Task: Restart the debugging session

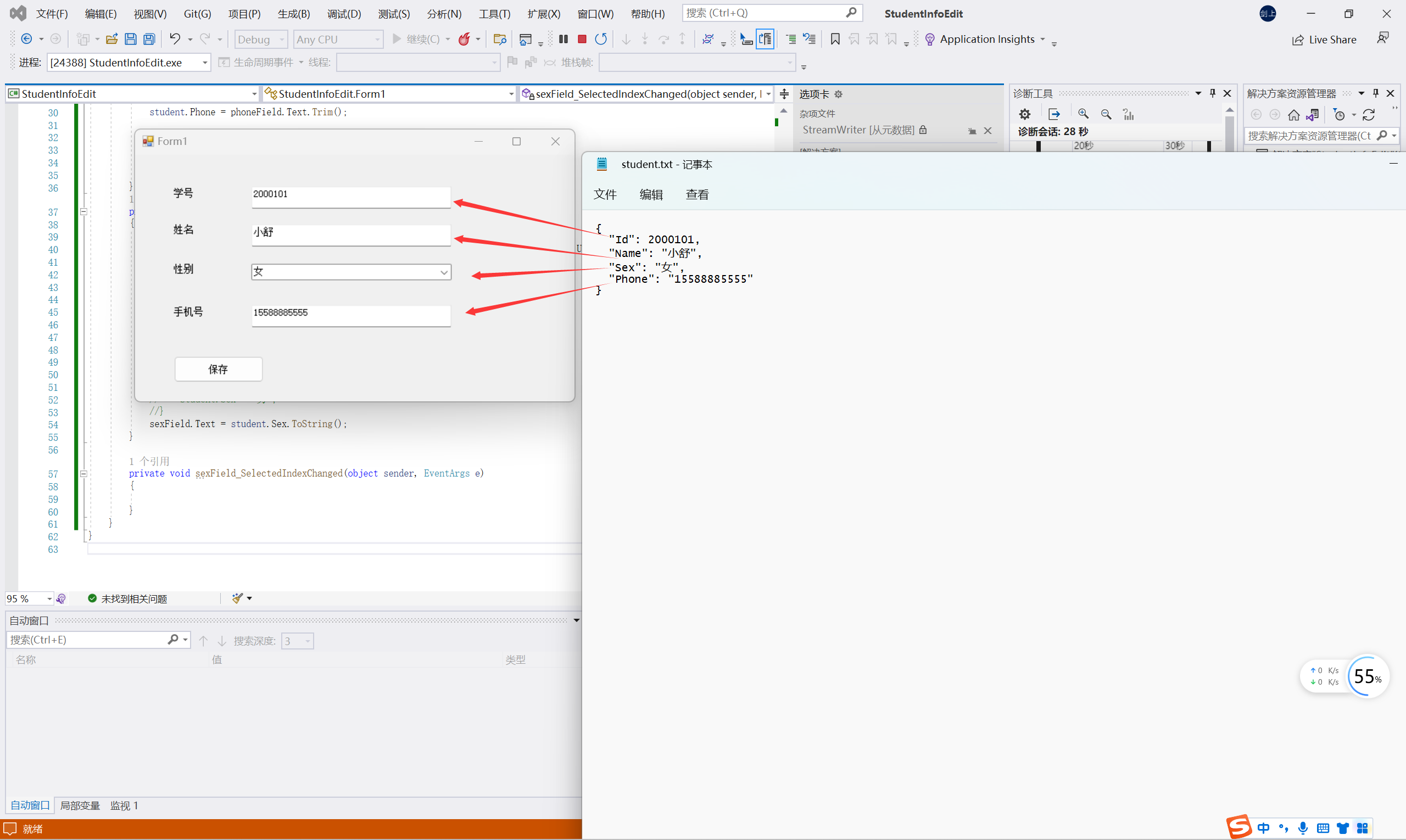Action: click(x=601, y=39)
